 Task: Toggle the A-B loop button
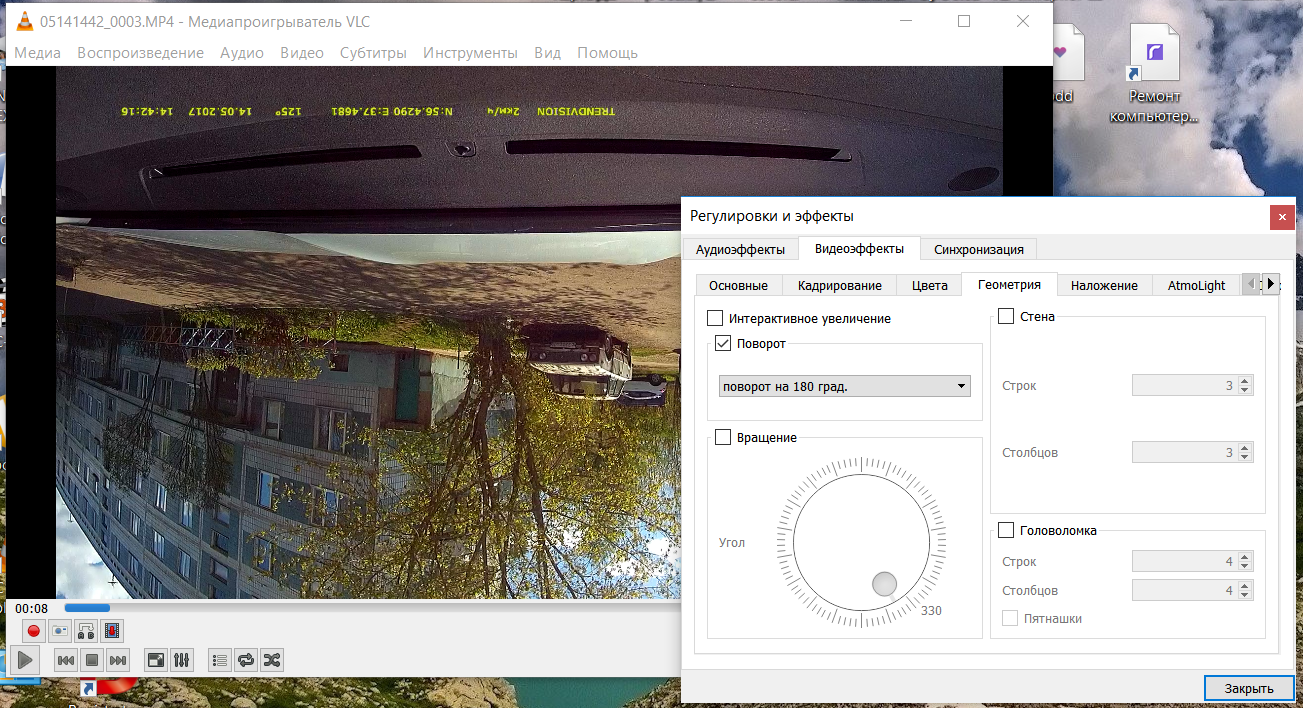pyautogui.click(x=86, y=631)
